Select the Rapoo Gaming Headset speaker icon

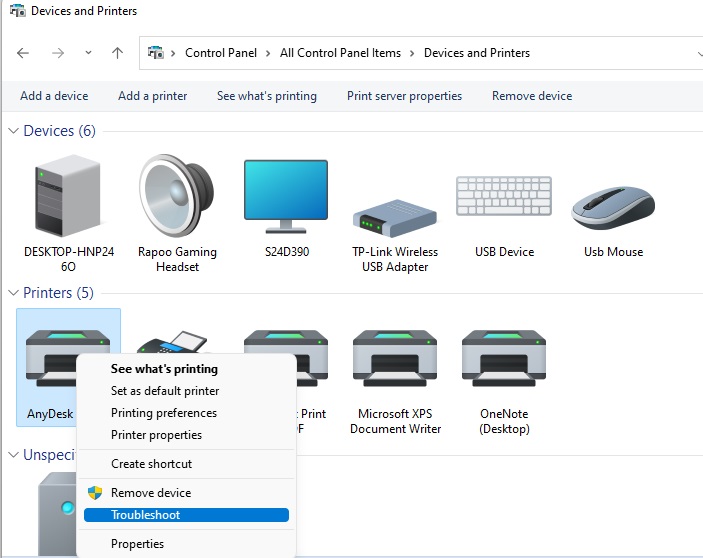177,195
